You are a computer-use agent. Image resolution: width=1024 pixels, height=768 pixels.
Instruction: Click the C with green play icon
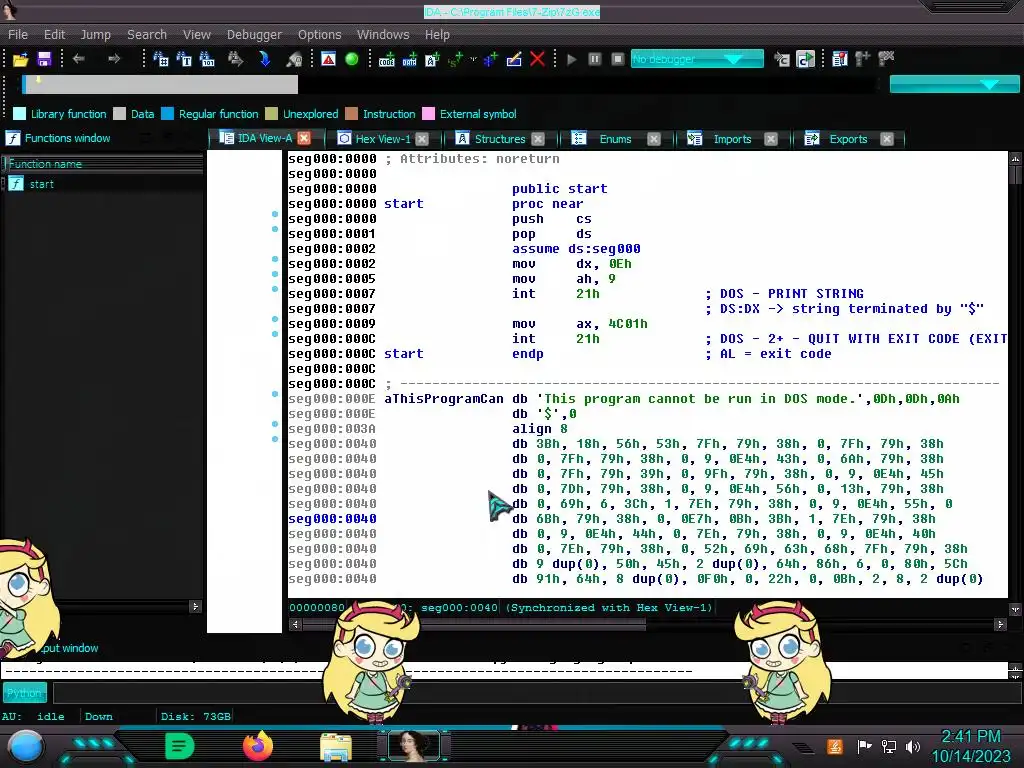pyautogui.click(x=805, y=59)
